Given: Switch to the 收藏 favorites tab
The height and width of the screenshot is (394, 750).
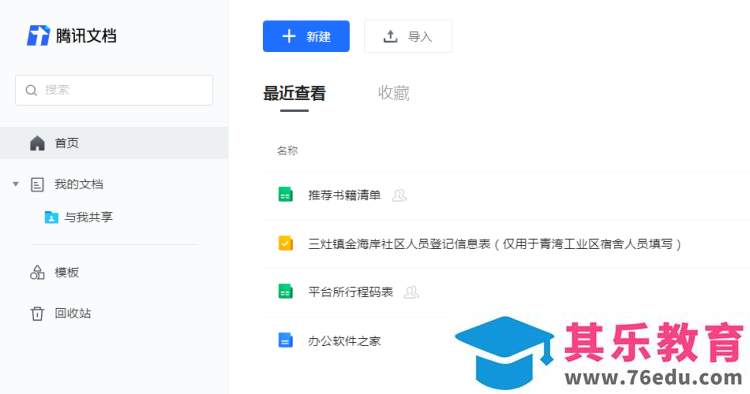Looking at the screenshot, I should [x=394, y=93].
